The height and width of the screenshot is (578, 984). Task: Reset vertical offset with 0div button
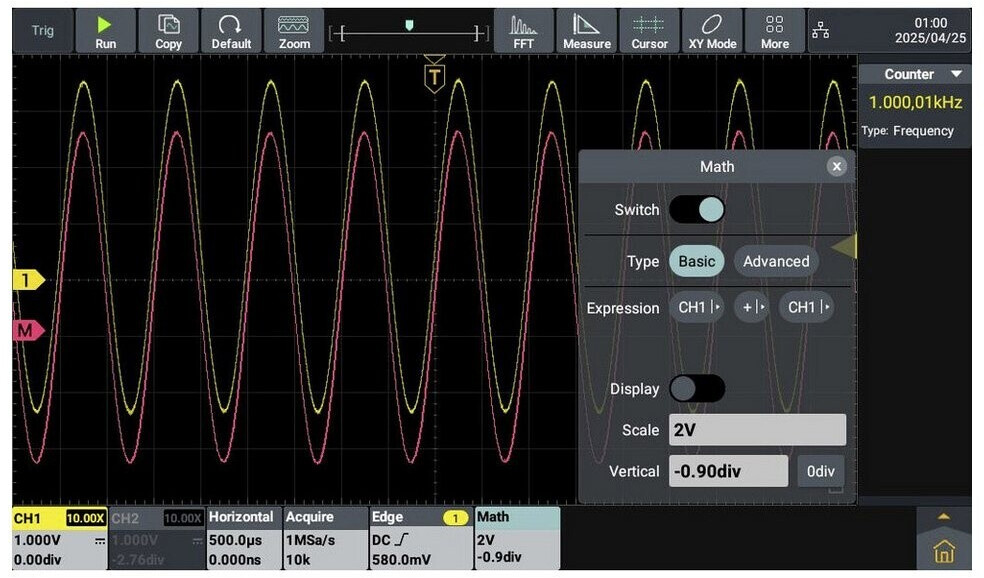(820, 471)
